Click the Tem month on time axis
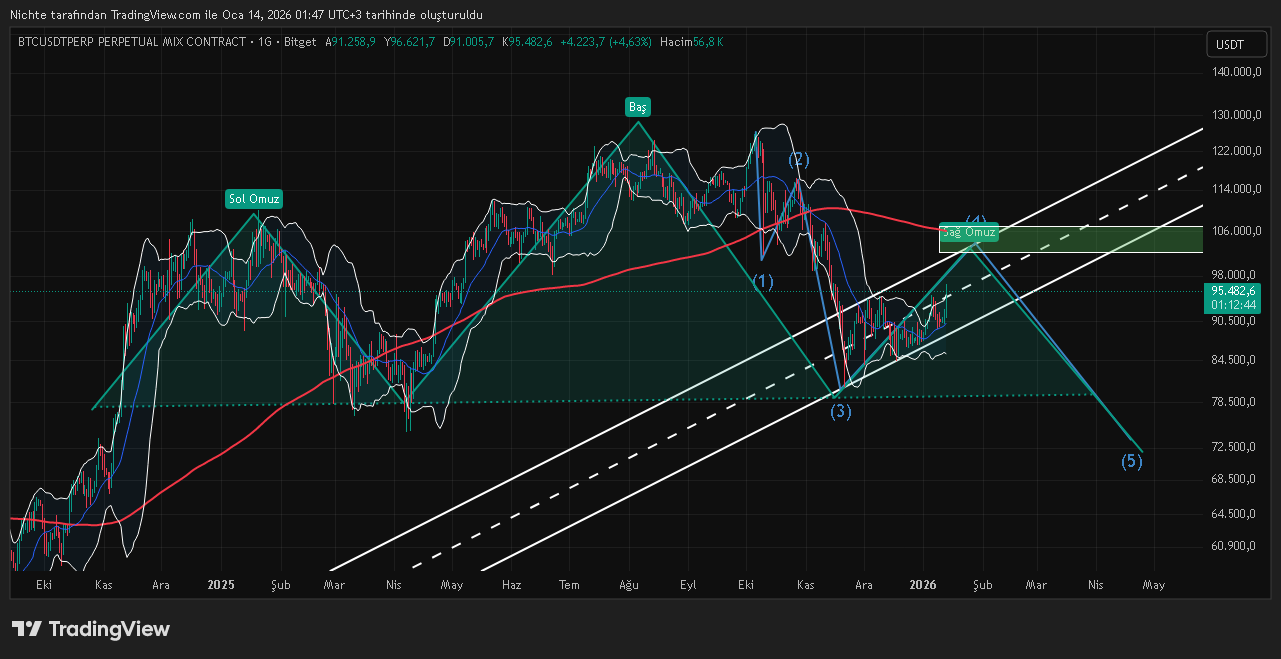Image resolution: width=1281 pixels, height=659 pixels. (570, 584)
